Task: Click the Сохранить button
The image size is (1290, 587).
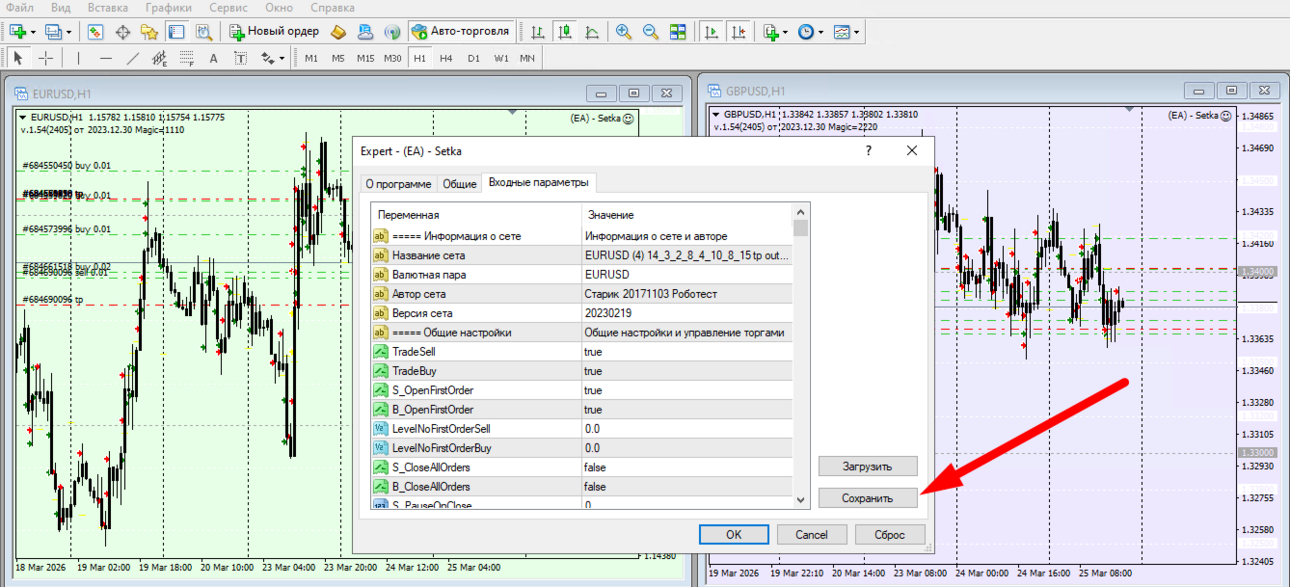Action: (867, 497)
